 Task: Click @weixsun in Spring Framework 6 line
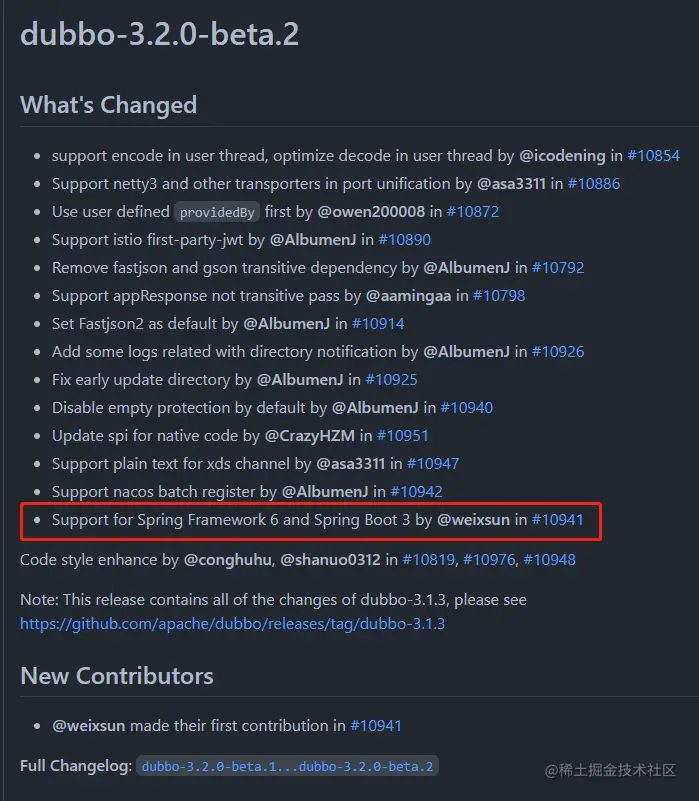[473, 521]
